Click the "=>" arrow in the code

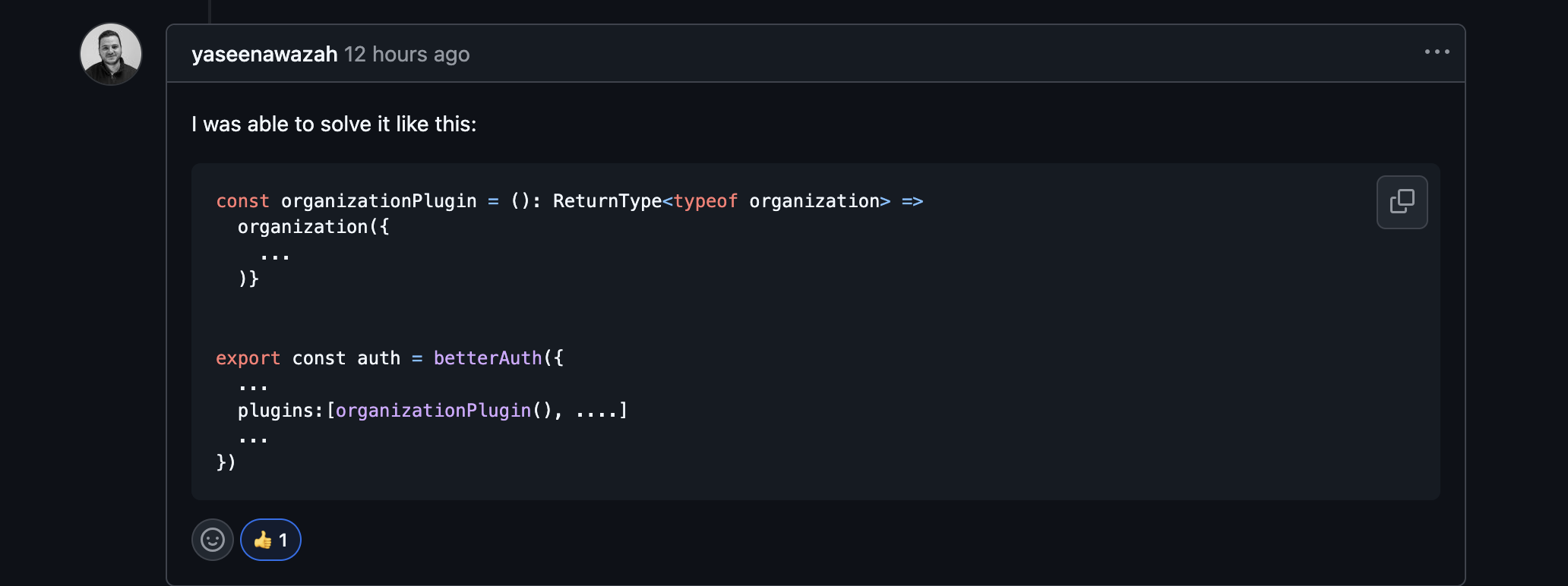(912, 201)
